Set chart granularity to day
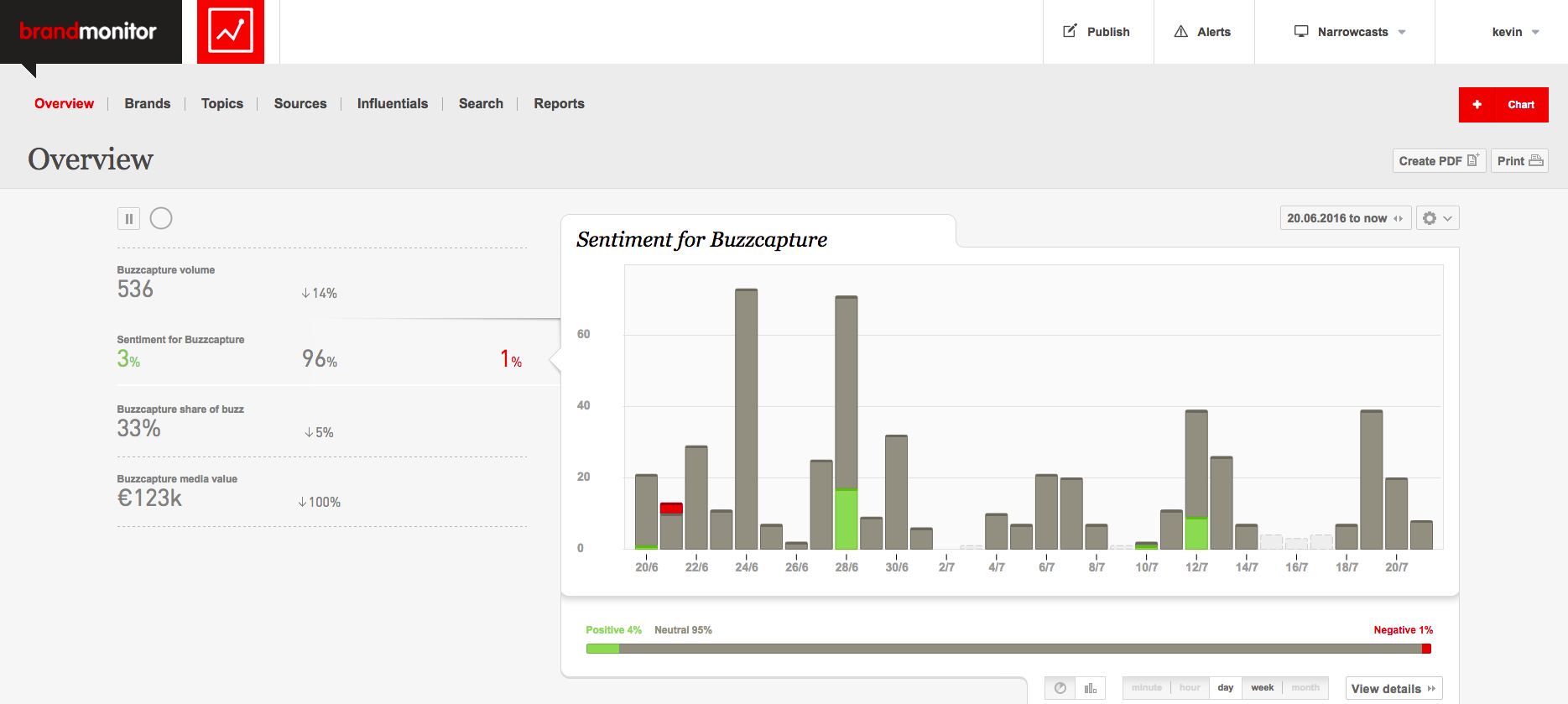The image size is (1568, 704). click(1226, 688)
